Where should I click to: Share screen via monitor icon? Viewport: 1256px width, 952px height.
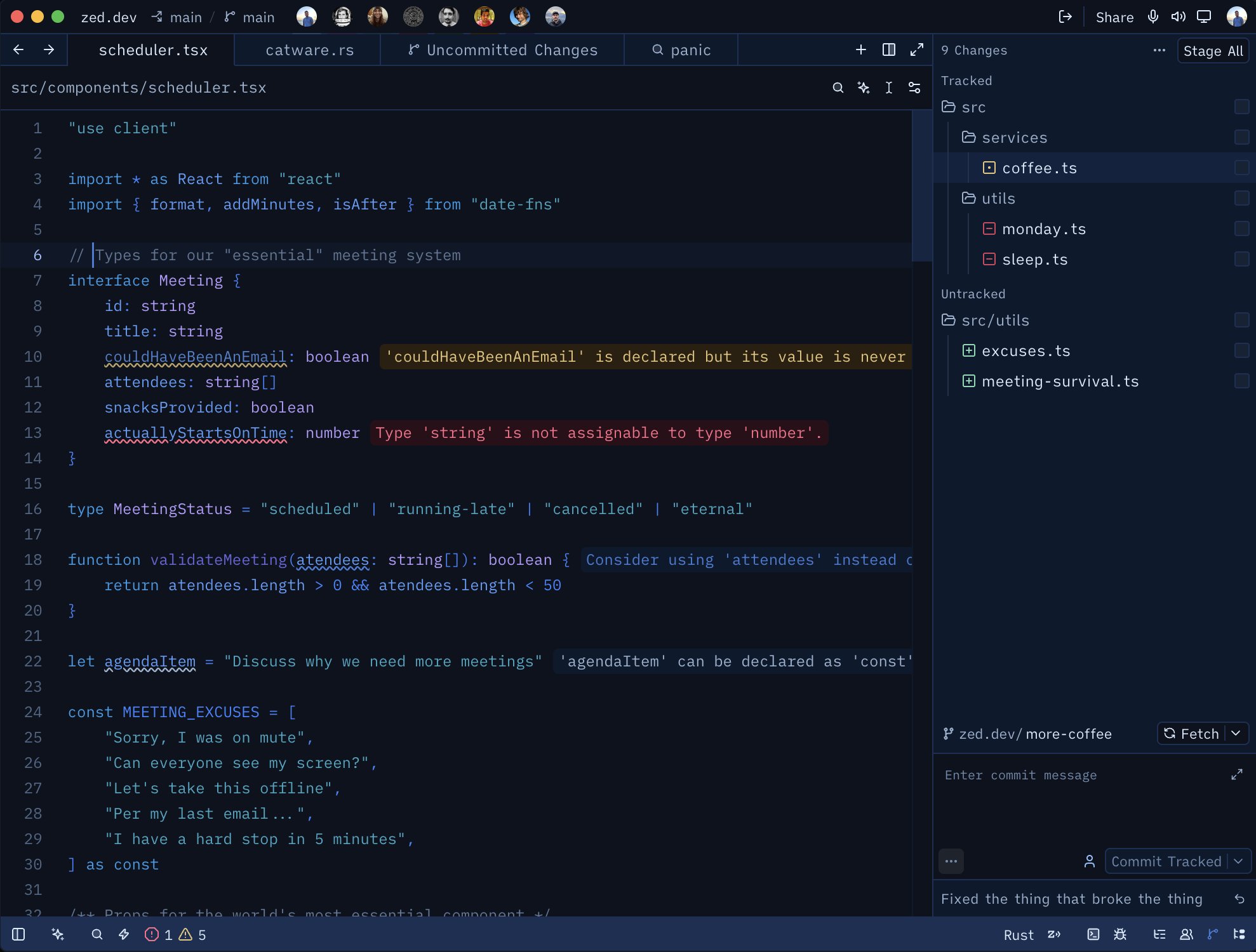[1204, 17]
